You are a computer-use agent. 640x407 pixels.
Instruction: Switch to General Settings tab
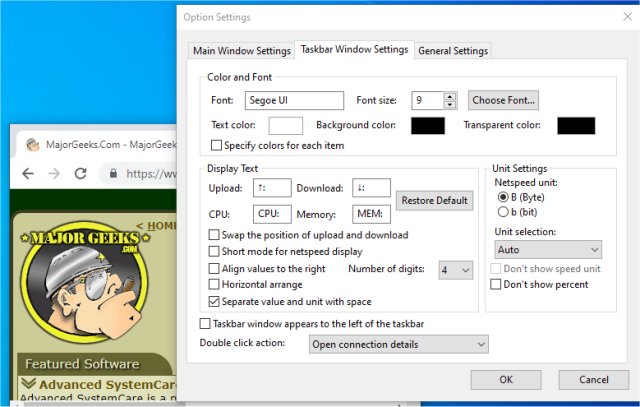453,51
